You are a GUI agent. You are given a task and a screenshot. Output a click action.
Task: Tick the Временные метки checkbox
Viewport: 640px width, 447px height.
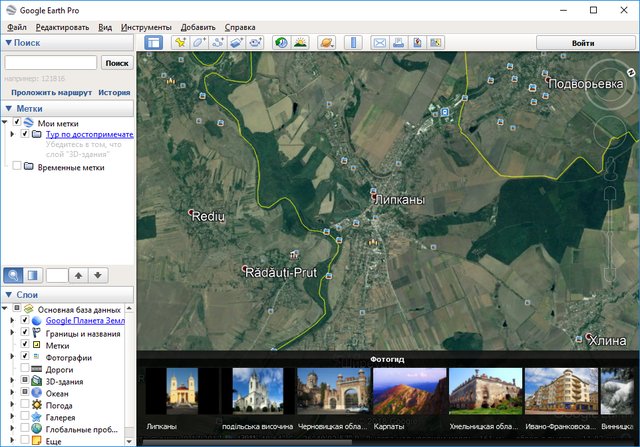tap(17, 167)
